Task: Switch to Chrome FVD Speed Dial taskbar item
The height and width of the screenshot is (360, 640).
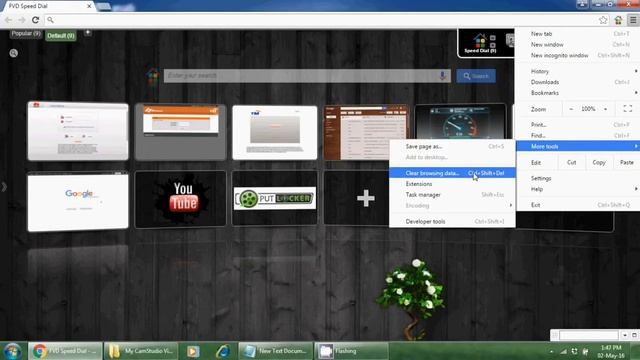Action: (x=65, y=351)
